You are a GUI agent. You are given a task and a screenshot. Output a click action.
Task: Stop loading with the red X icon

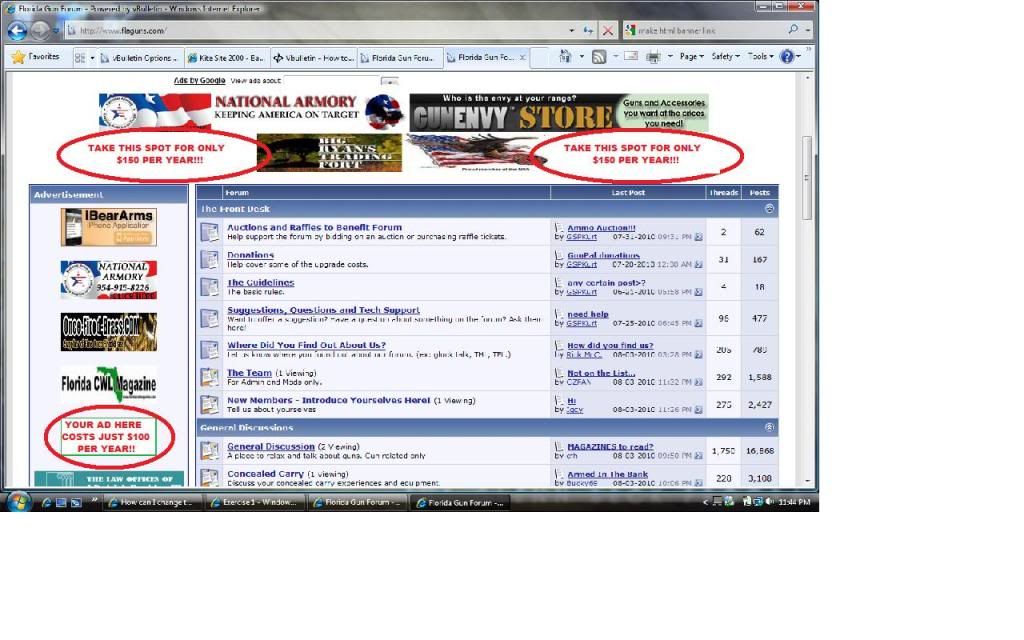608,30
